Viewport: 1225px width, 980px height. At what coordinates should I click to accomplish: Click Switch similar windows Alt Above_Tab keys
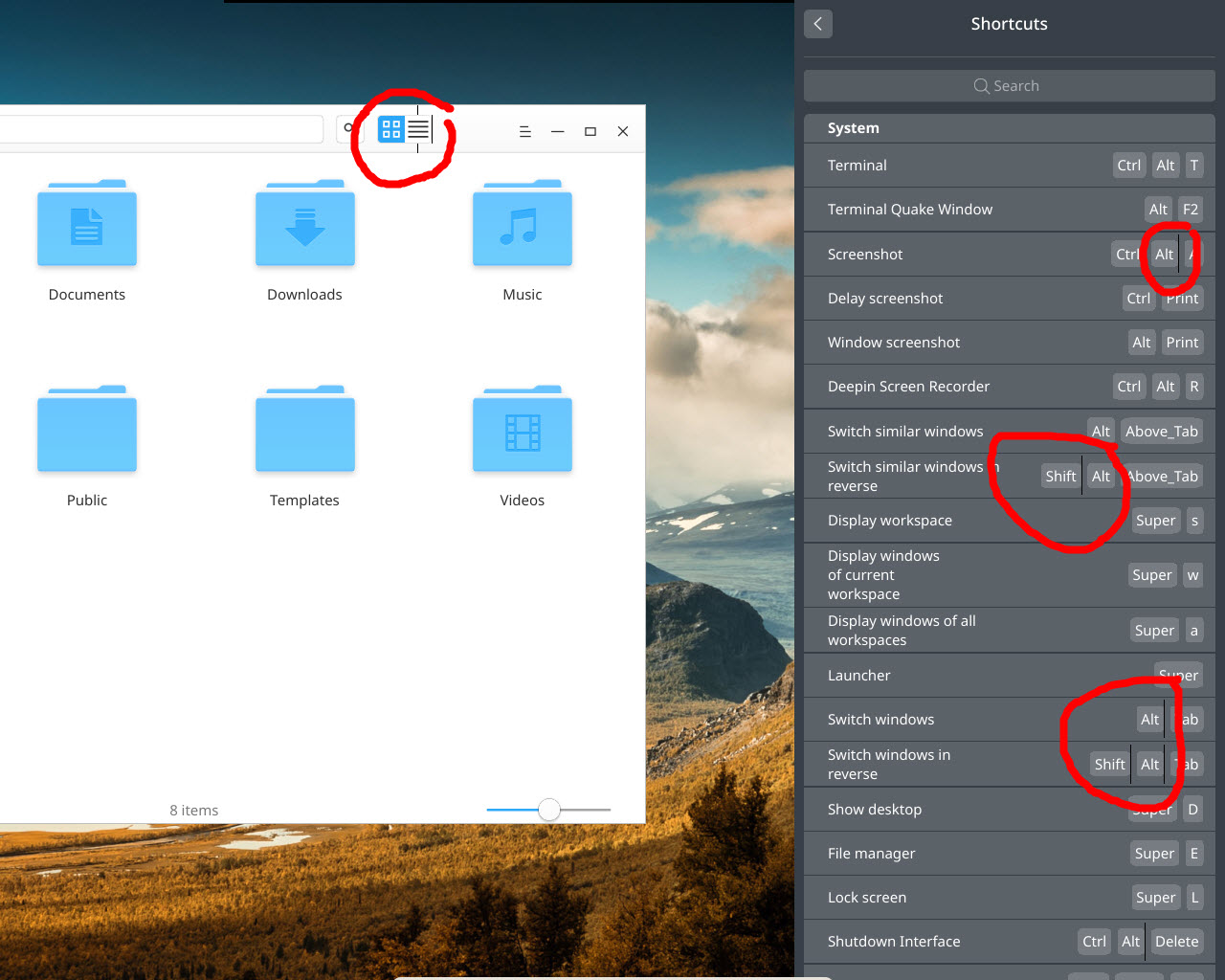pos(1146,432)
